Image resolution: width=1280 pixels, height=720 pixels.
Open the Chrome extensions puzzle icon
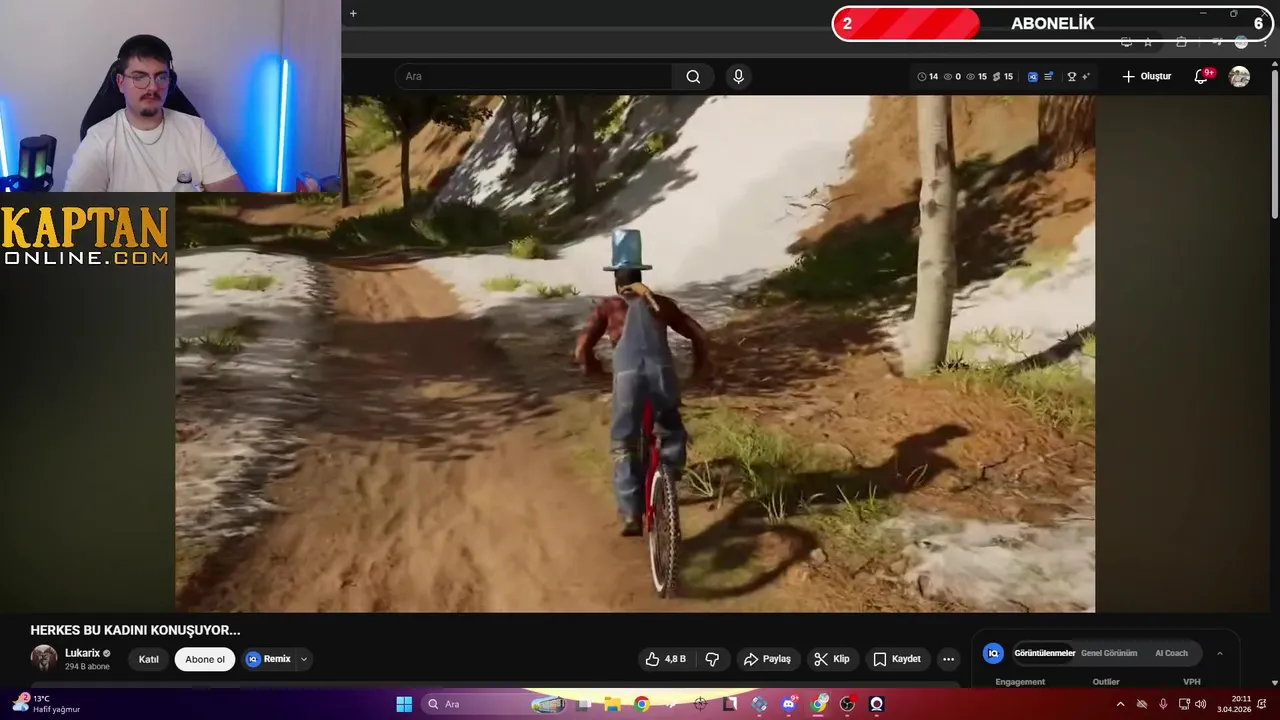tap(1181, 42)
